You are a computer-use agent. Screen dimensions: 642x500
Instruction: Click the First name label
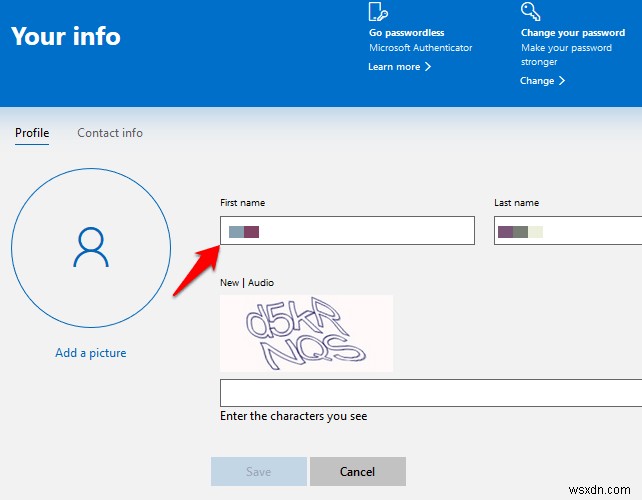coord(242,203)
